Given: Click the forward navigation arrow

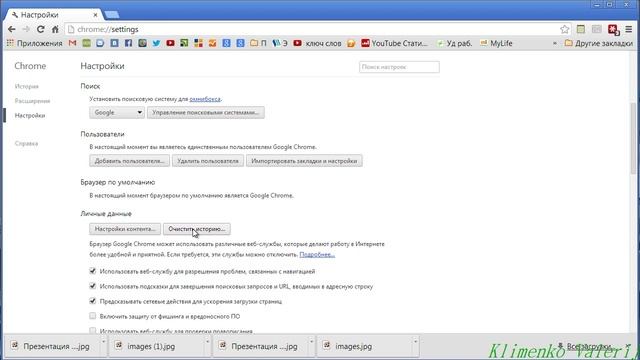Looking at the screenshot, I should [26, 29].
